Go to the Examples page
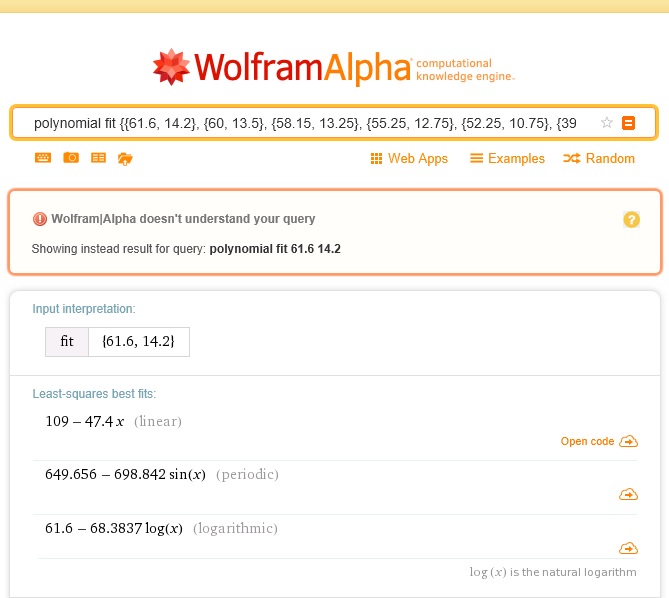669x598 pixels. tap(507, 159)
